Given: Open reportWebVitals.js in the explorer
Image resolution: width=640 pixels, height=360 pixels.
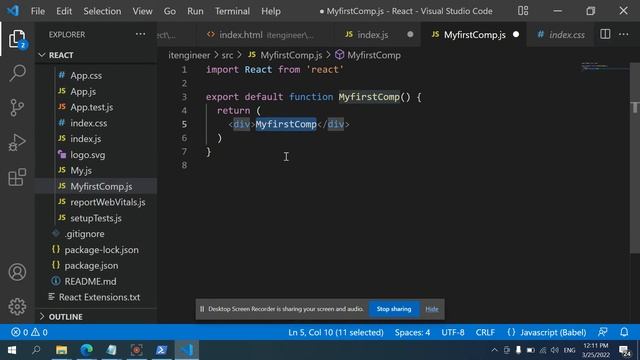Looking at the screenshot, I should (107, 202).
